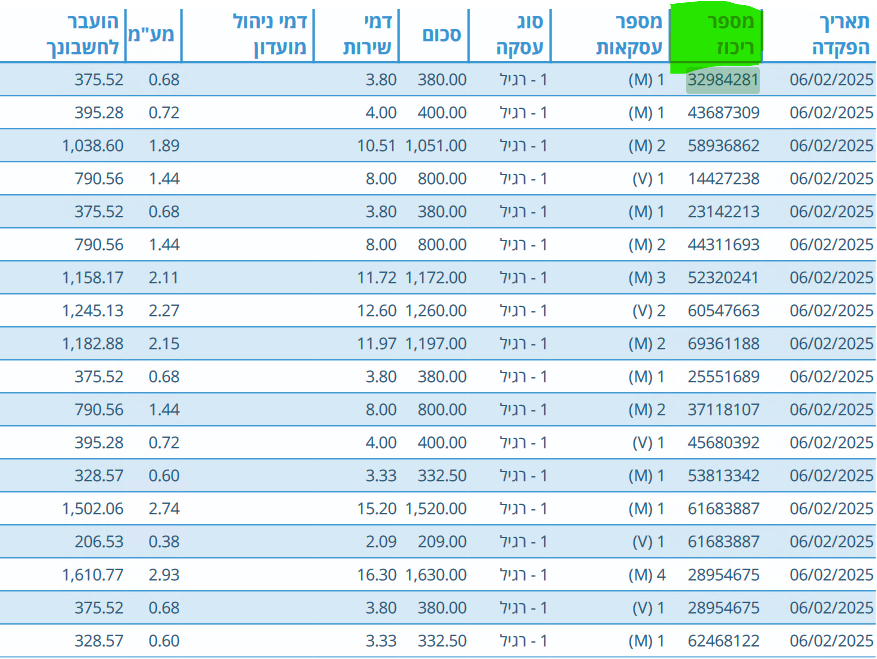Viewport: 877px width, 659px height.
Task: Select batch number 43687309
Action: [723, 113]
